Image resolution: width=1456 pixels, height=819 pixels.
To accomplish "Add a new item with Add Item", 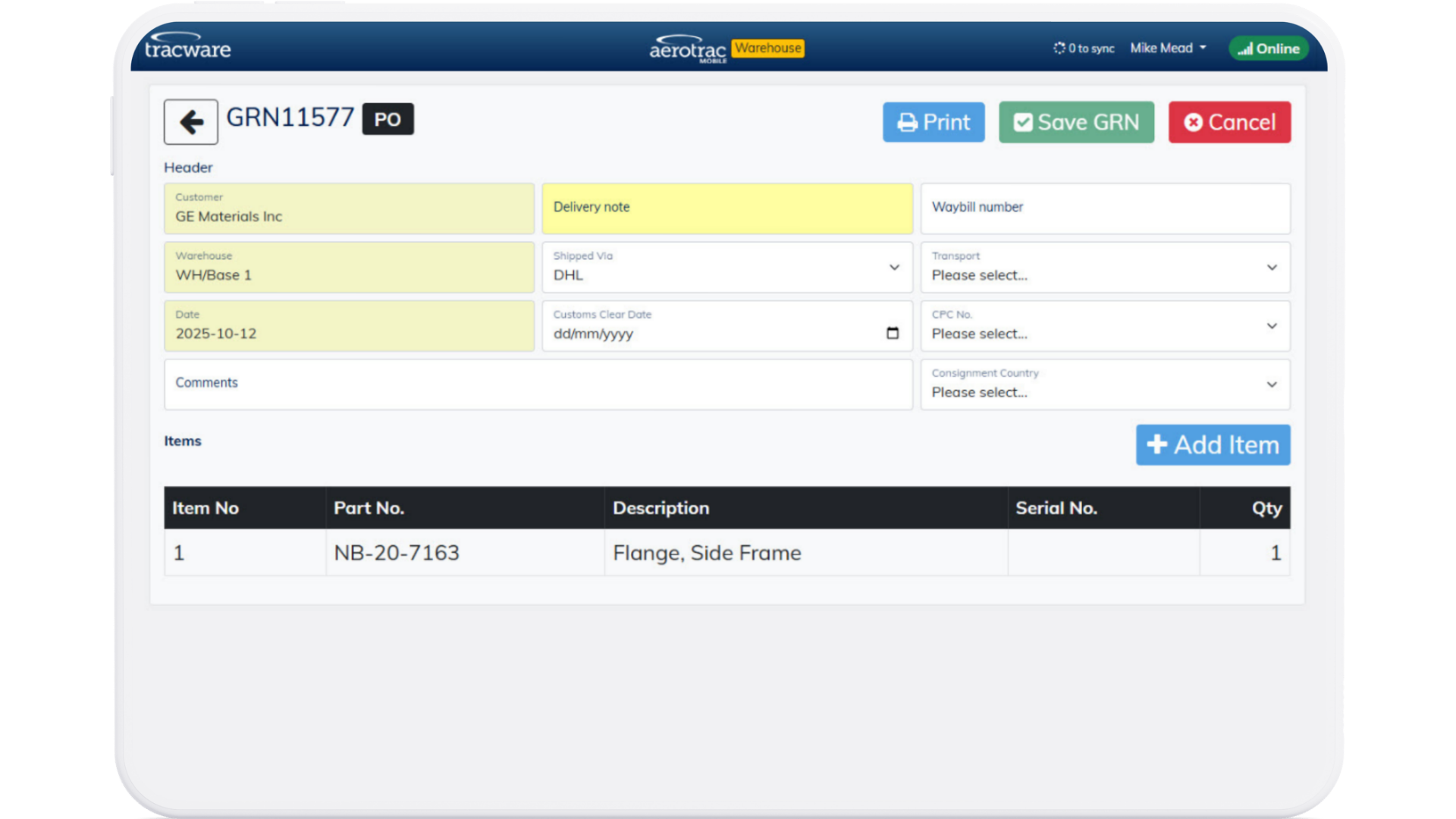I will 1213,444.
